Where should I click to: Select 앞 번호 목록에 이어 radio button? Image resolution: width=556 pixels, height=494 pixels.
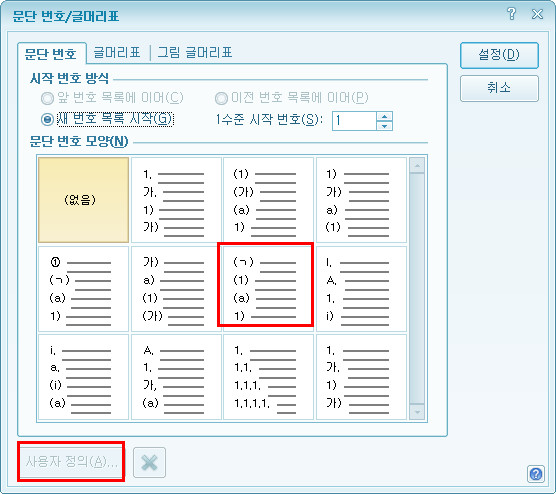[47, 98]
